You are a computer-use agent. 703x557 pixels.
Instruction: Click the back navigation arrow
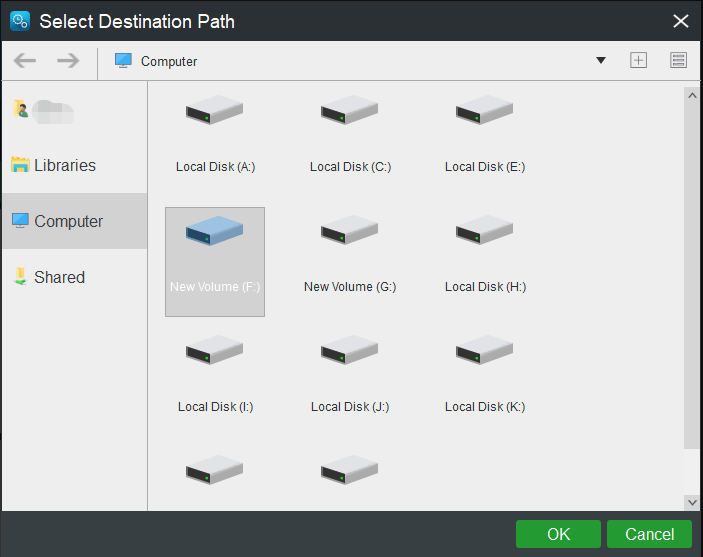click(25, 61)
